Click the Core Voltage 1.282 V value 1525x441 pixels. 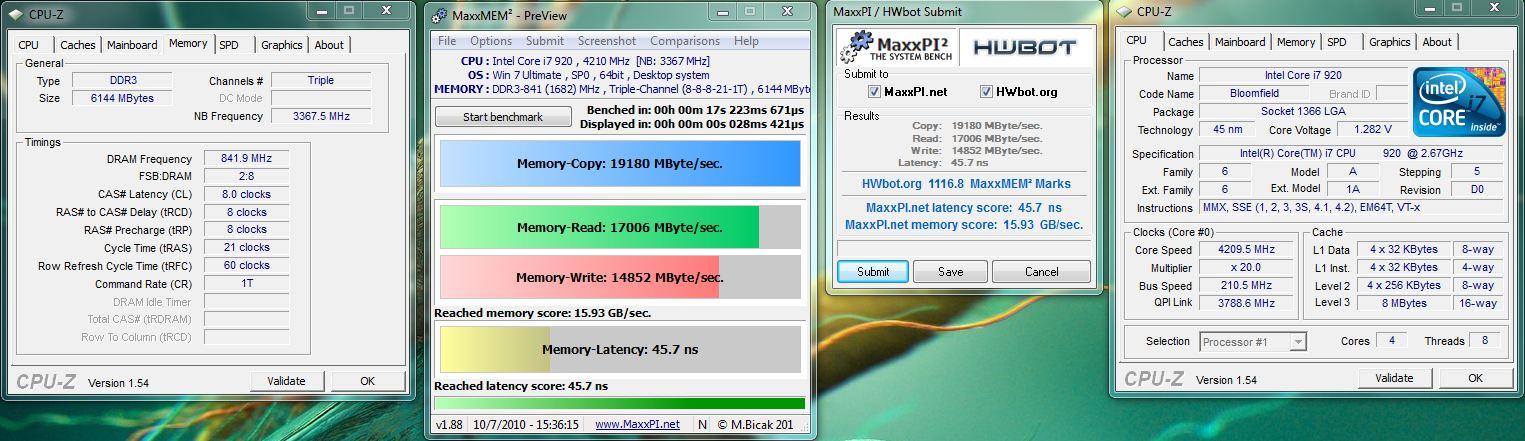pyautogui.click(x=1372, y=130)
